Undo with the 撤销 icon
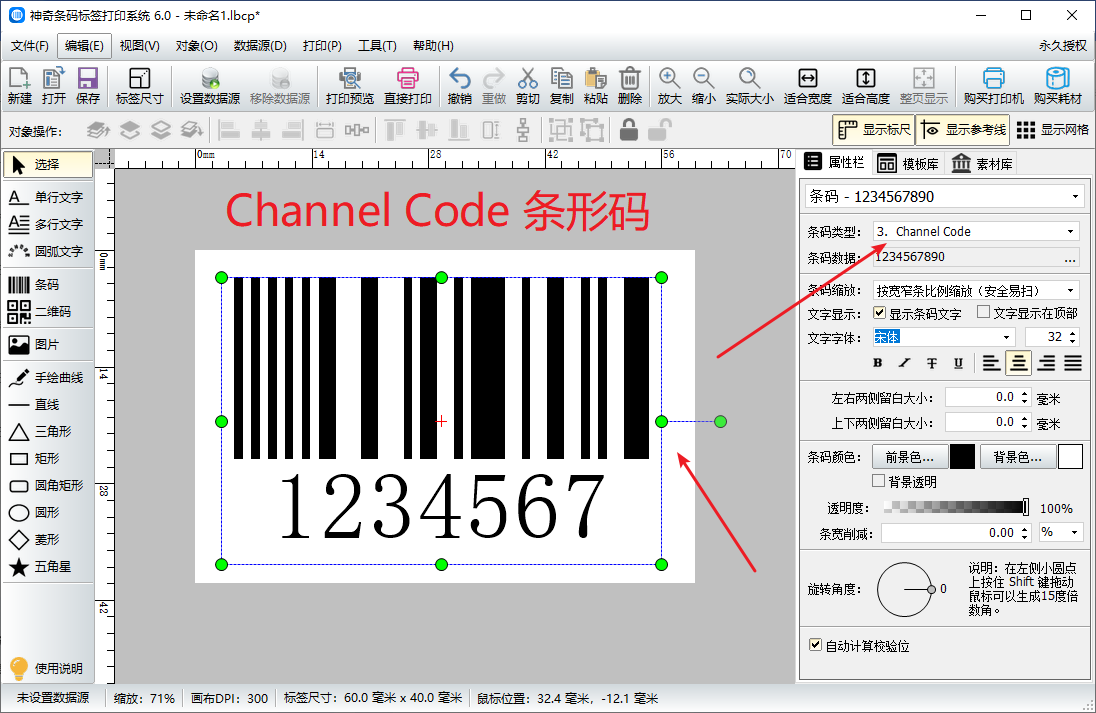This screenshot has height=713, width=1096. [x=460, y=86]
